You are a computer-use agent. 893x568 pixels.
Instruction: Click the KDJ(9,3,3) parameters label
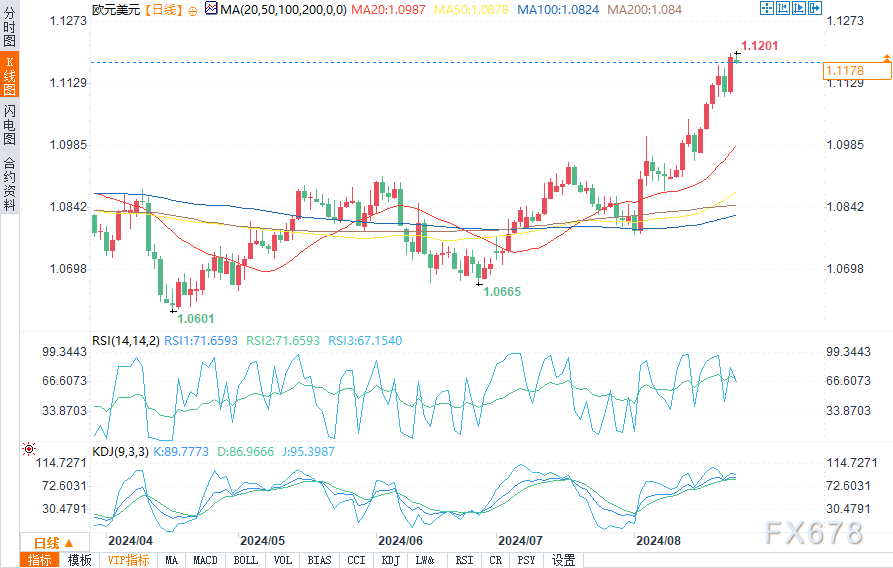(x=120, y=452)
